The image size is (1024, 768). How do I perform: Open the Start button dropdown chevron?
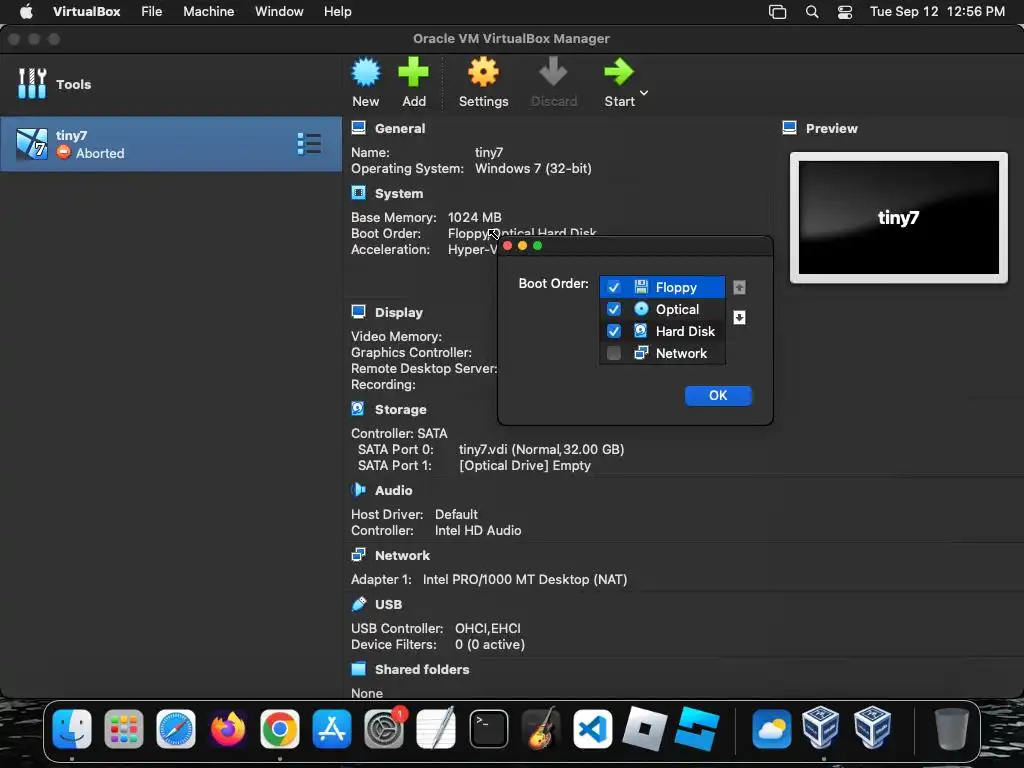644,93
